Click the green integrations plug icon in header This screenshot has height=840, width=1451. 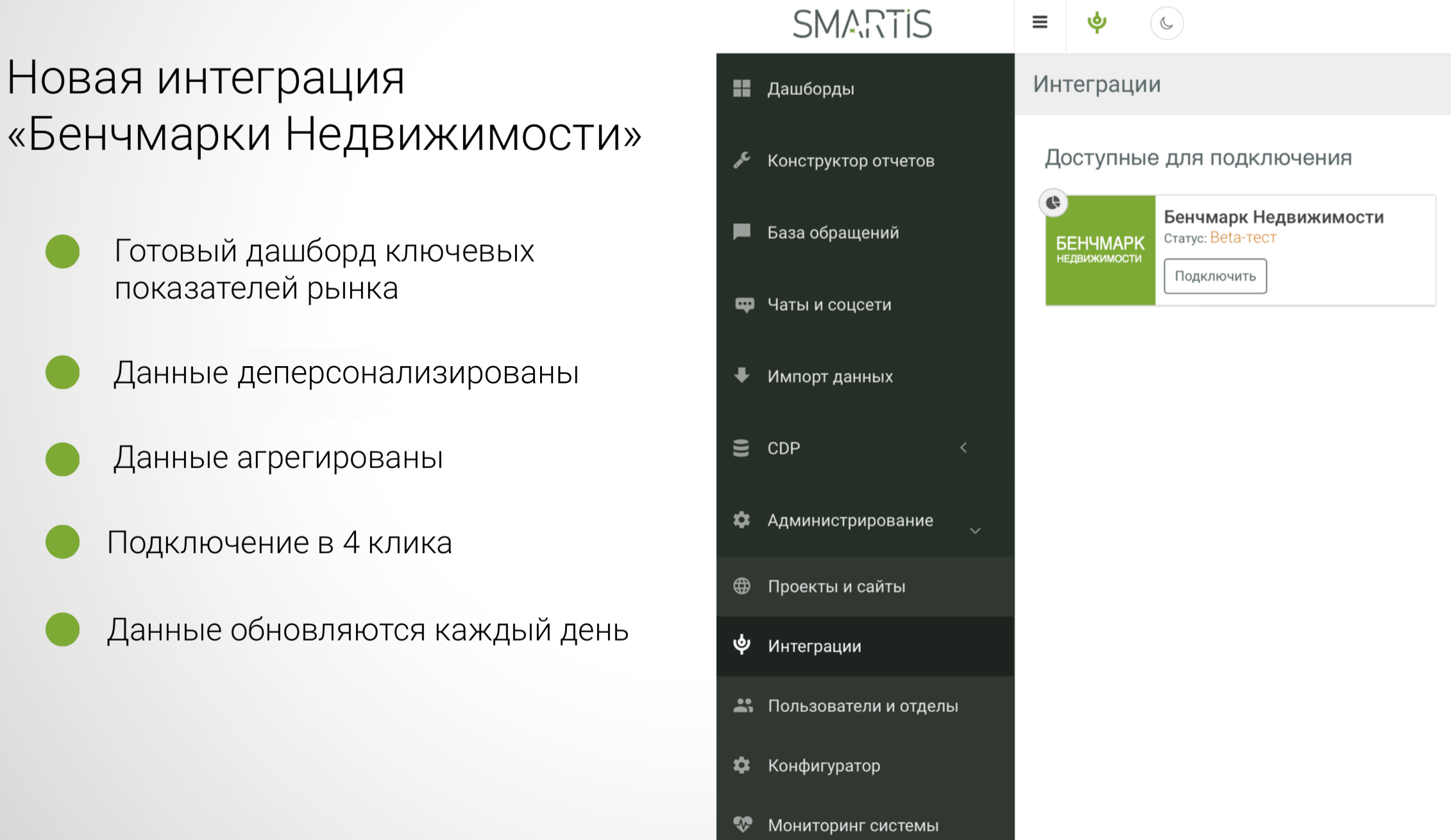[1097, 23]
